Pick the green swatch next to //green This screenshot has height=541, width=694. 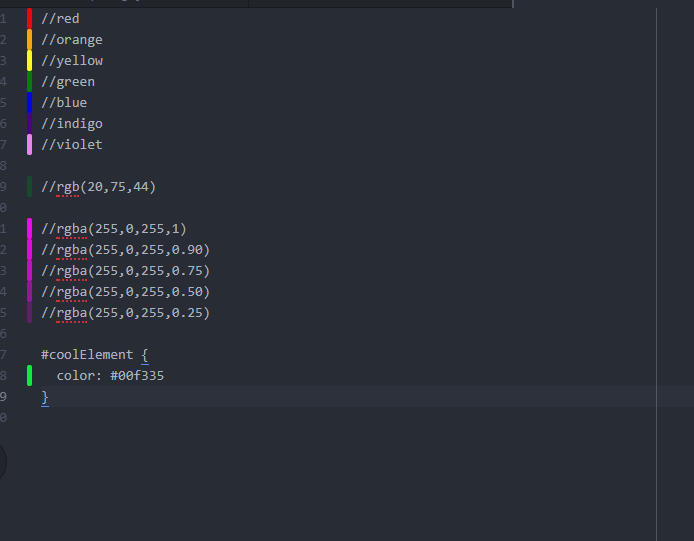[x=29, y=81]
